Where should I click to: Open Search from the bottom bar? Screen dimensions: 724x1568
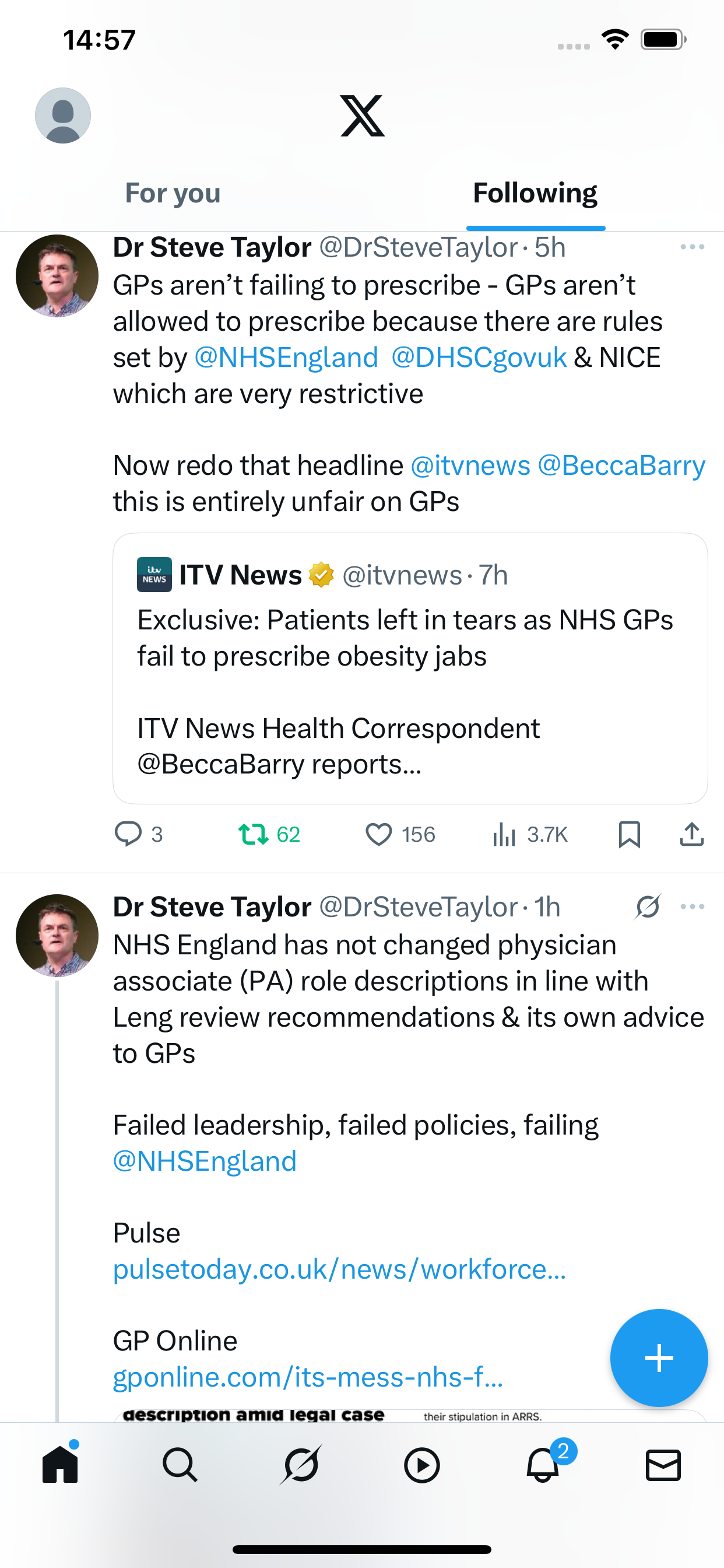pos(180,1465)
